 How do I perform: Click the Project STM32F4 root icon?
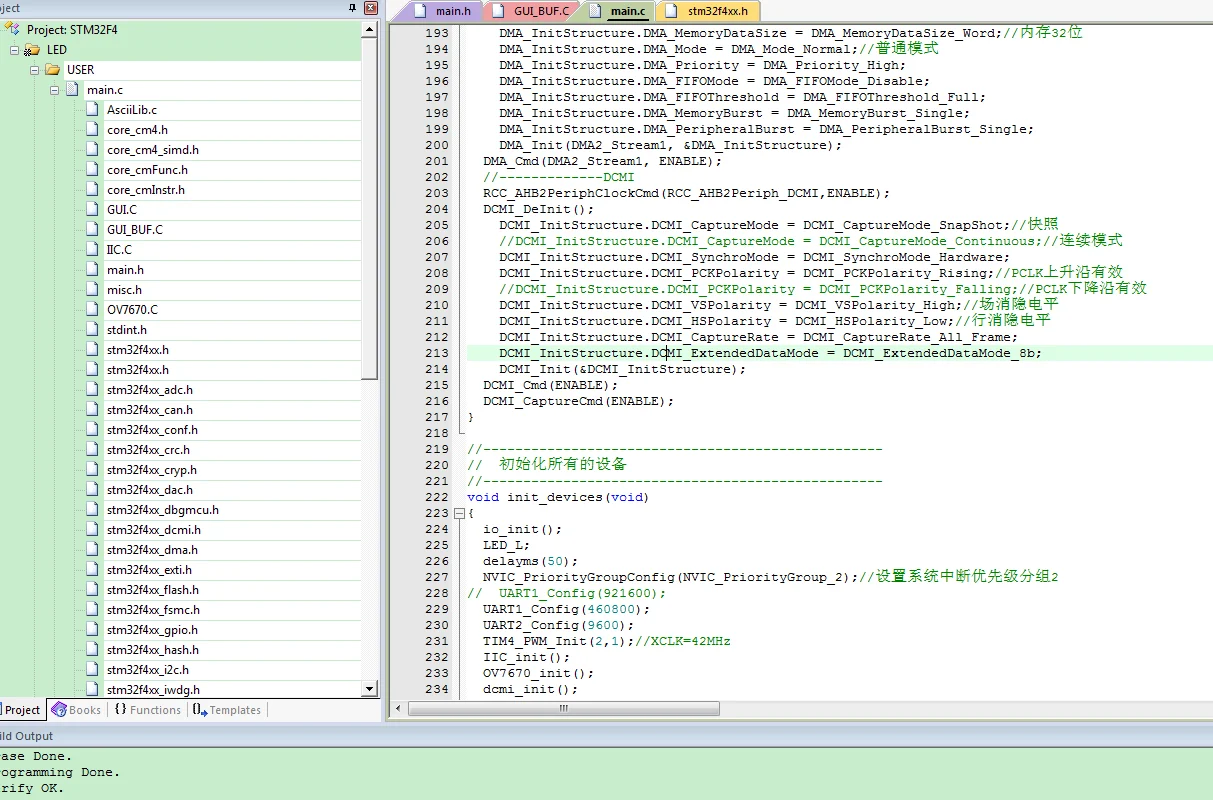pyautogui.click(x=13, y=30)
